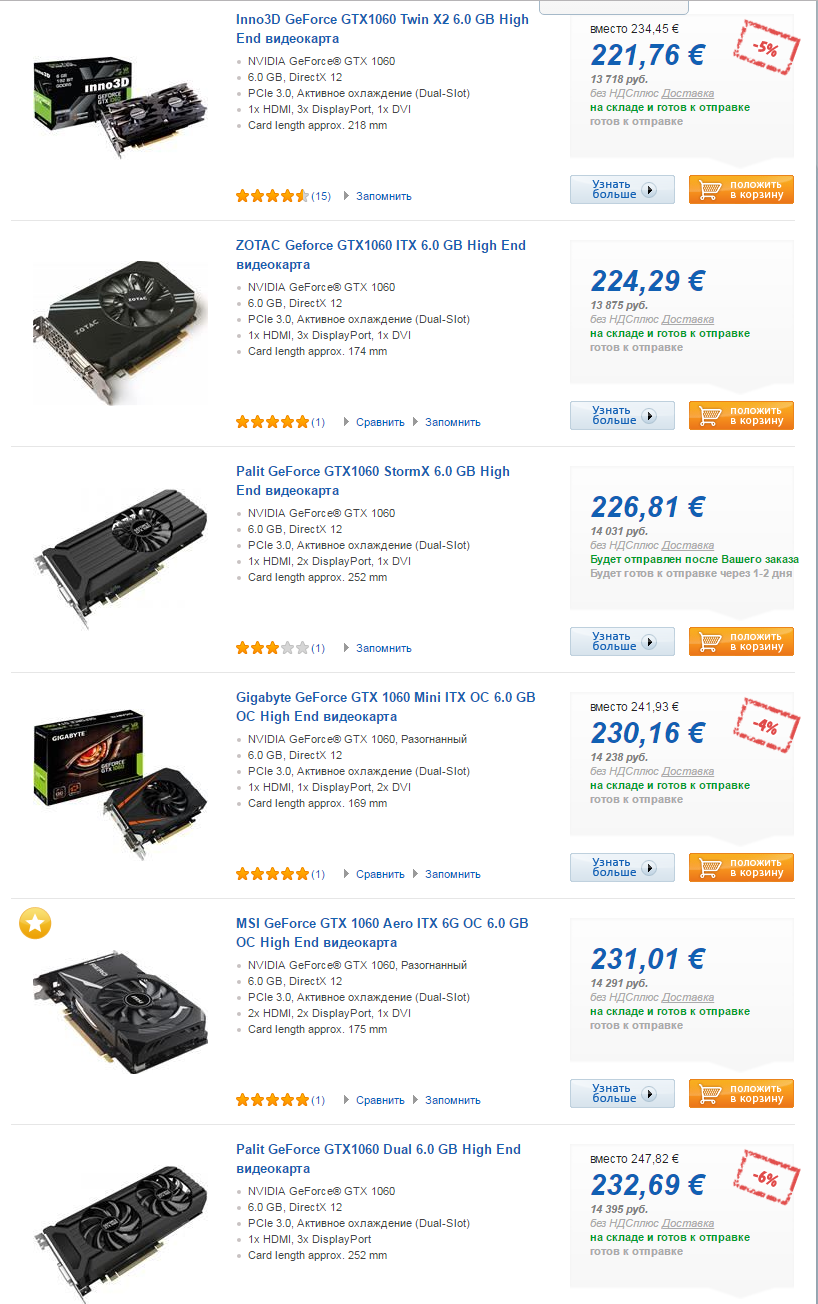The image size is (818, 1304).
Task: Click 'Запомнить' under the Inno3D Twin X2
Action: coord(383,196)
